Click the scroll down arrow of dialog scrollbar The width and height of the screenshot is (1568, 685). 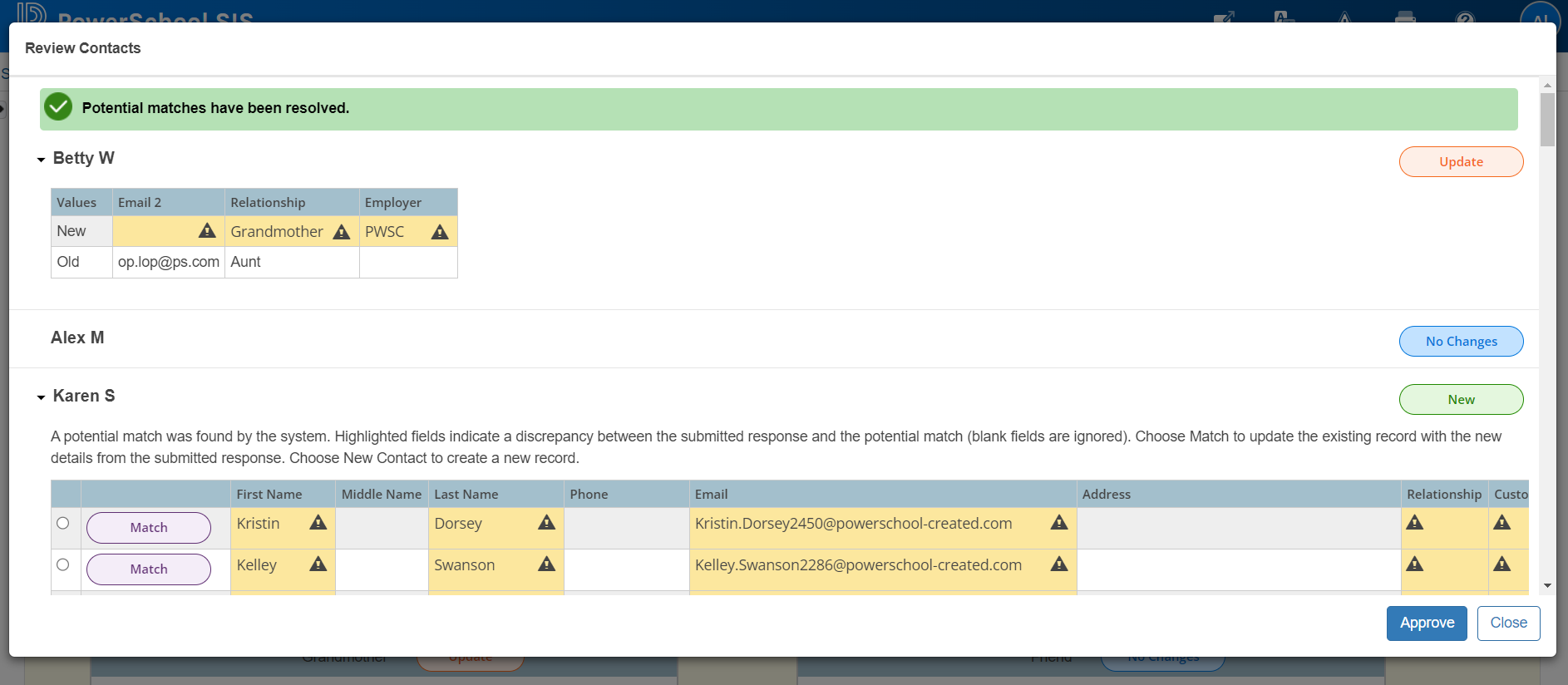pos(1547,585)
